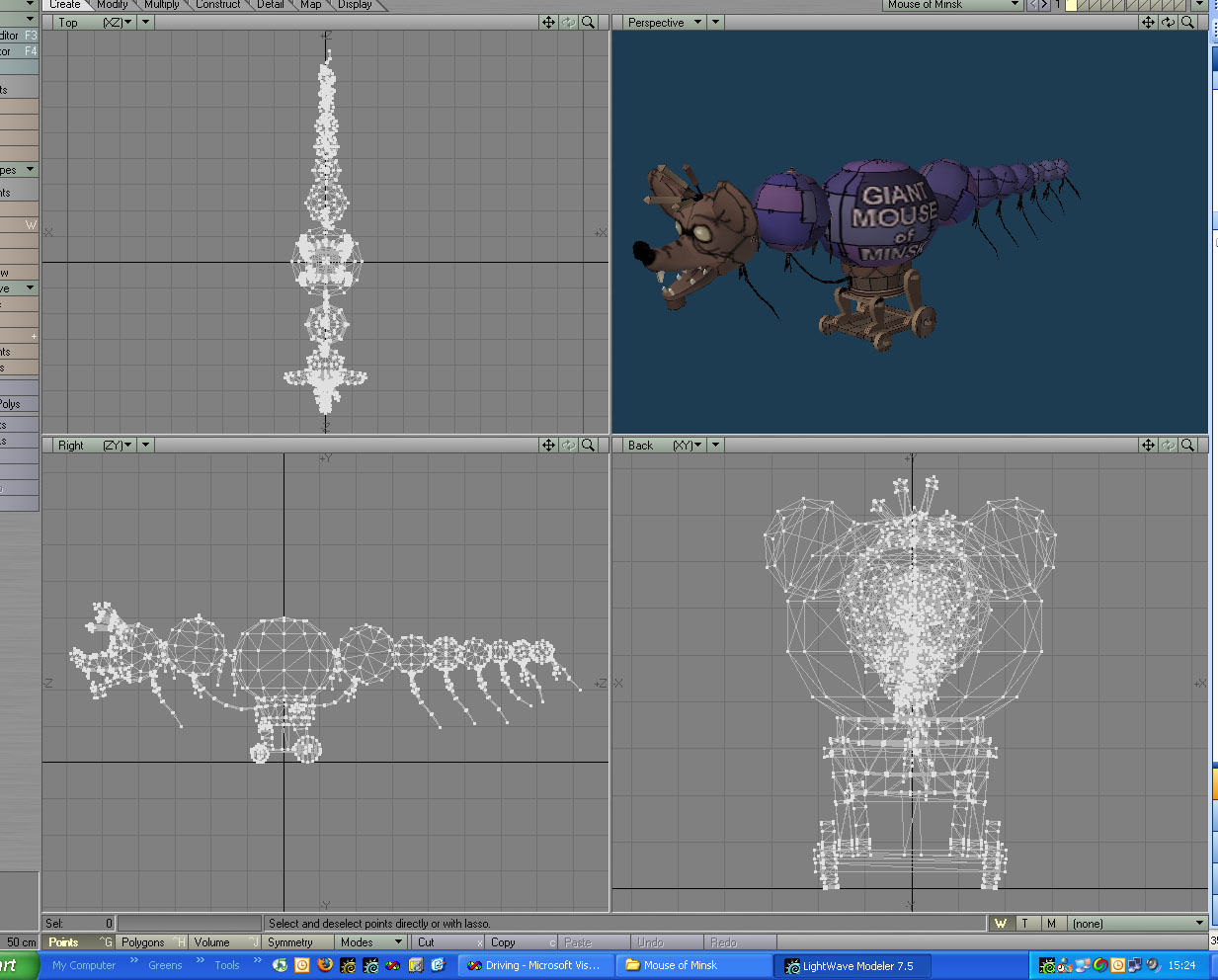Image resolution: width=1218 pixels, height=980 pixels.
Task: Click the pan icon in the Right viewport
Action: 548,445
